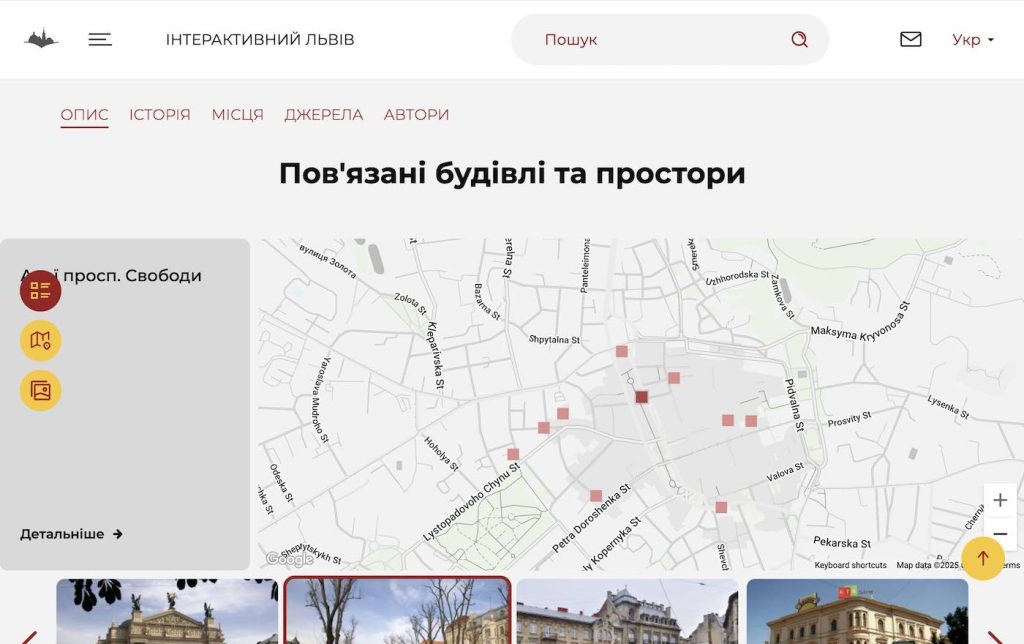Open the mail contact icon
Viewport: 1024px width, 644px height.
(x=910, y=39)
